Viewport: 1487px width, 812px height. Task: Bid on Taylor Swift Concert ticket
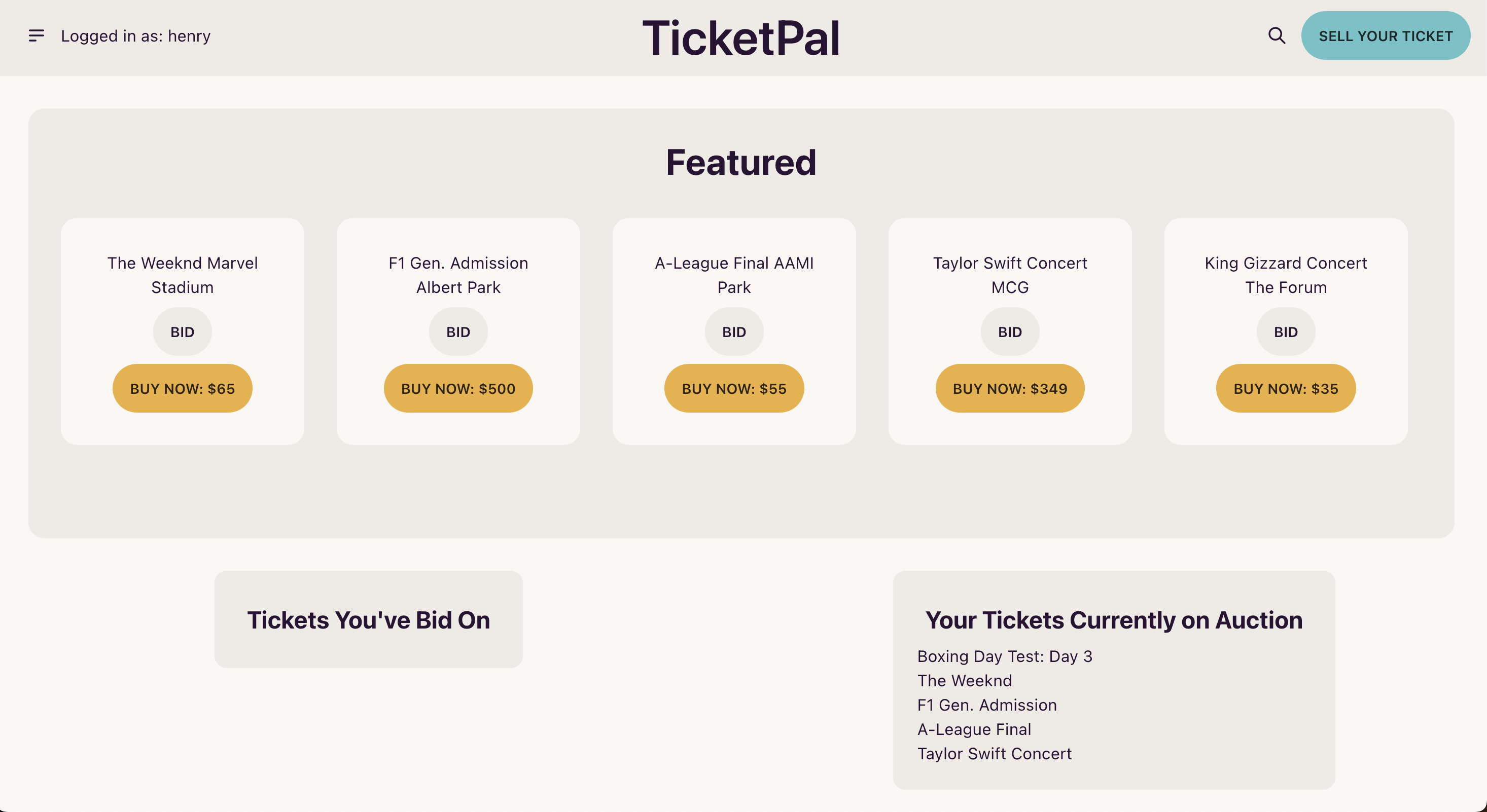coord(1010,332)
